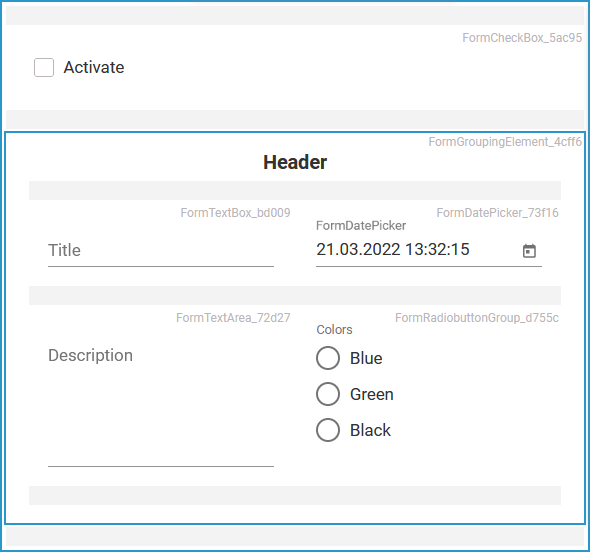The image size is (590, 552).
Task: Select the Header grouping title
Action: point(295,162)
